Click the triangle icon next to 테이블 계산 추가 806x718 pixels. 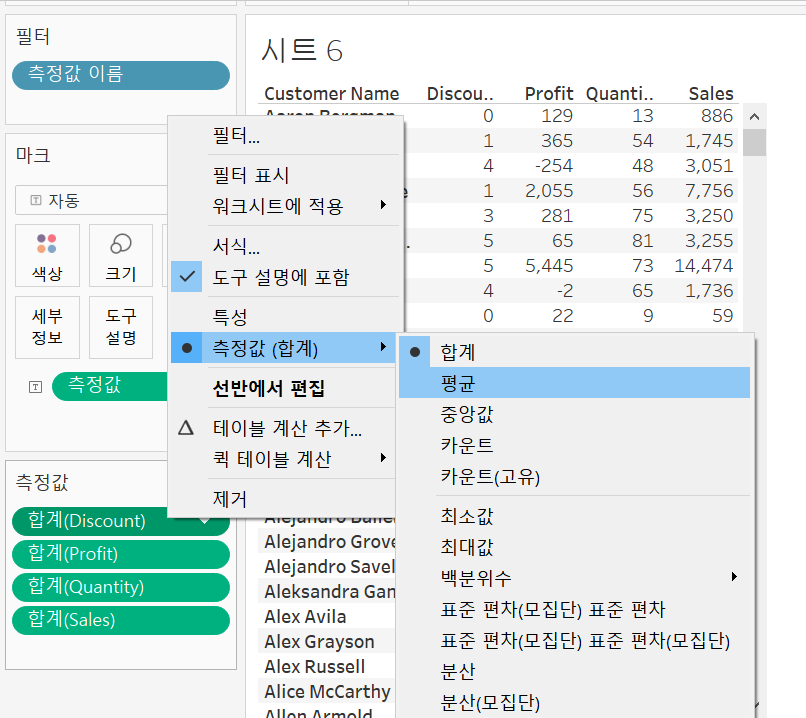tap(186, 428)
